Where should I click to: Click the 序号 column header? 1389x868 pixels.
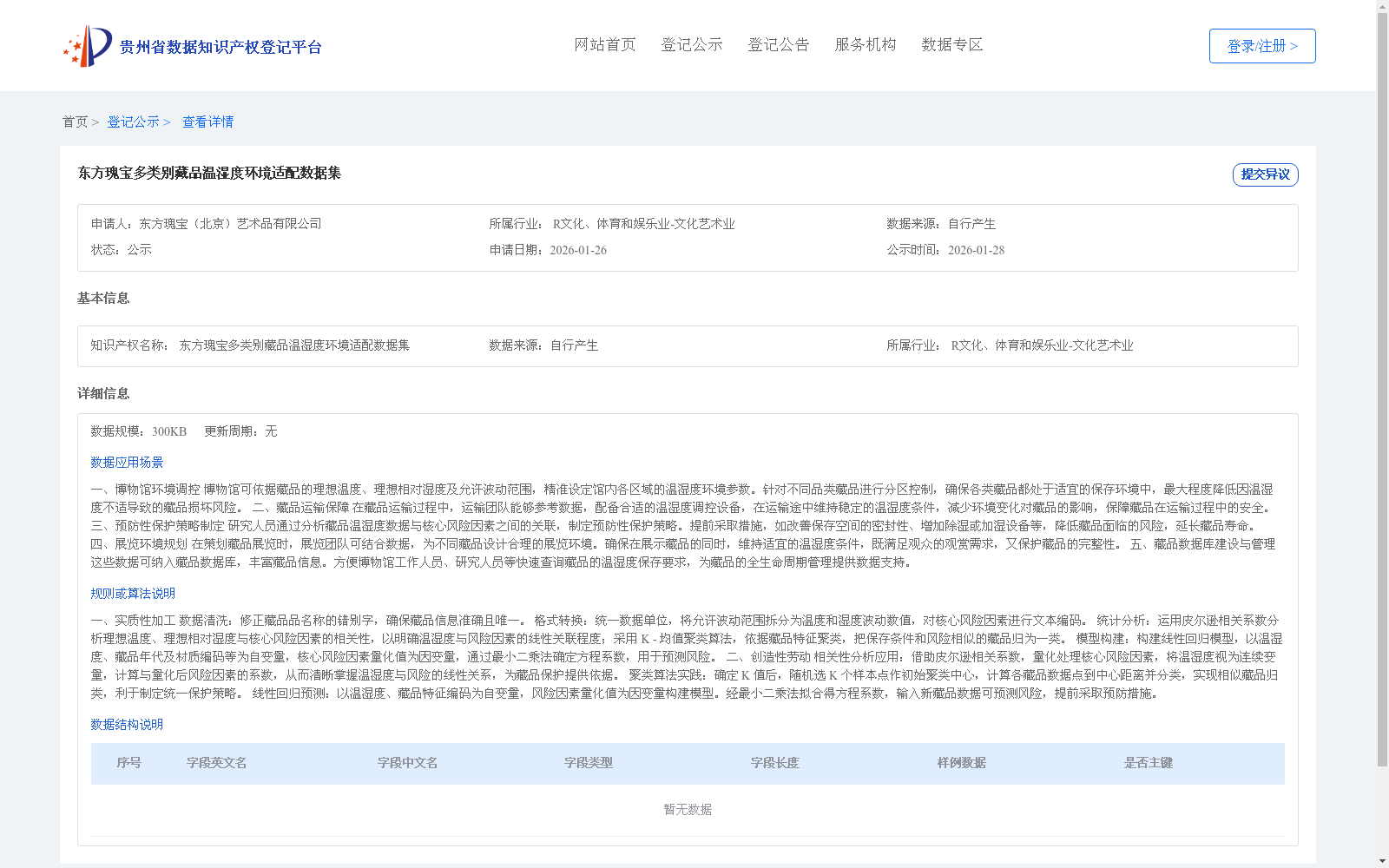128,763
